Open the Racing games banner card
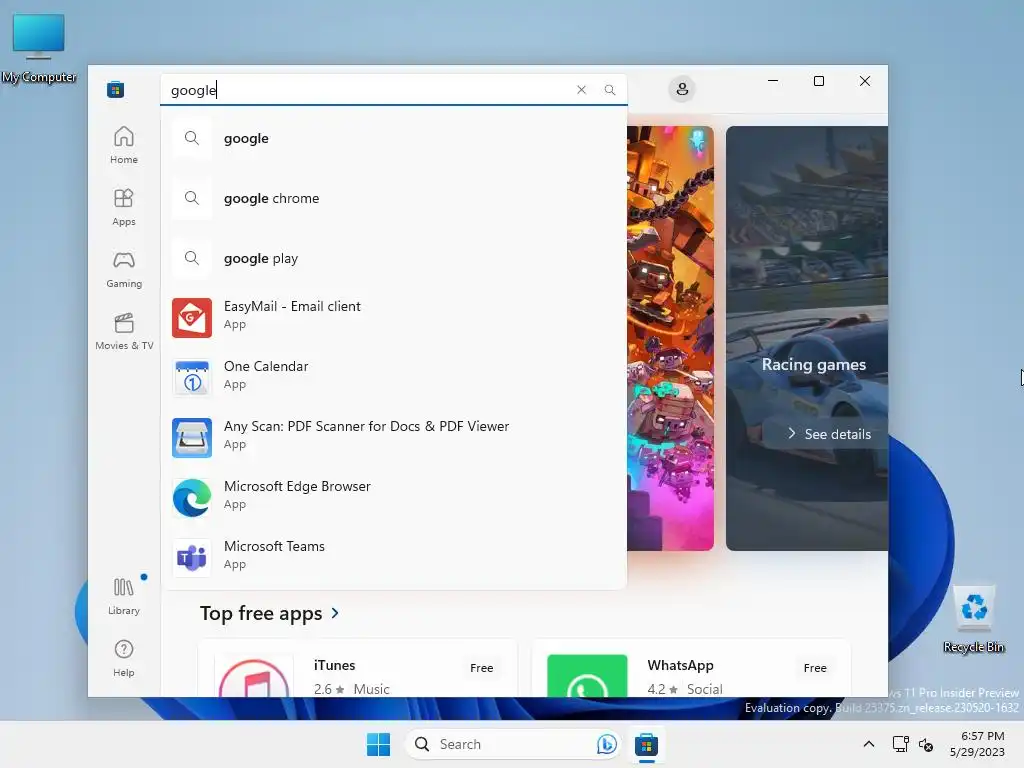 coord(807,338)
